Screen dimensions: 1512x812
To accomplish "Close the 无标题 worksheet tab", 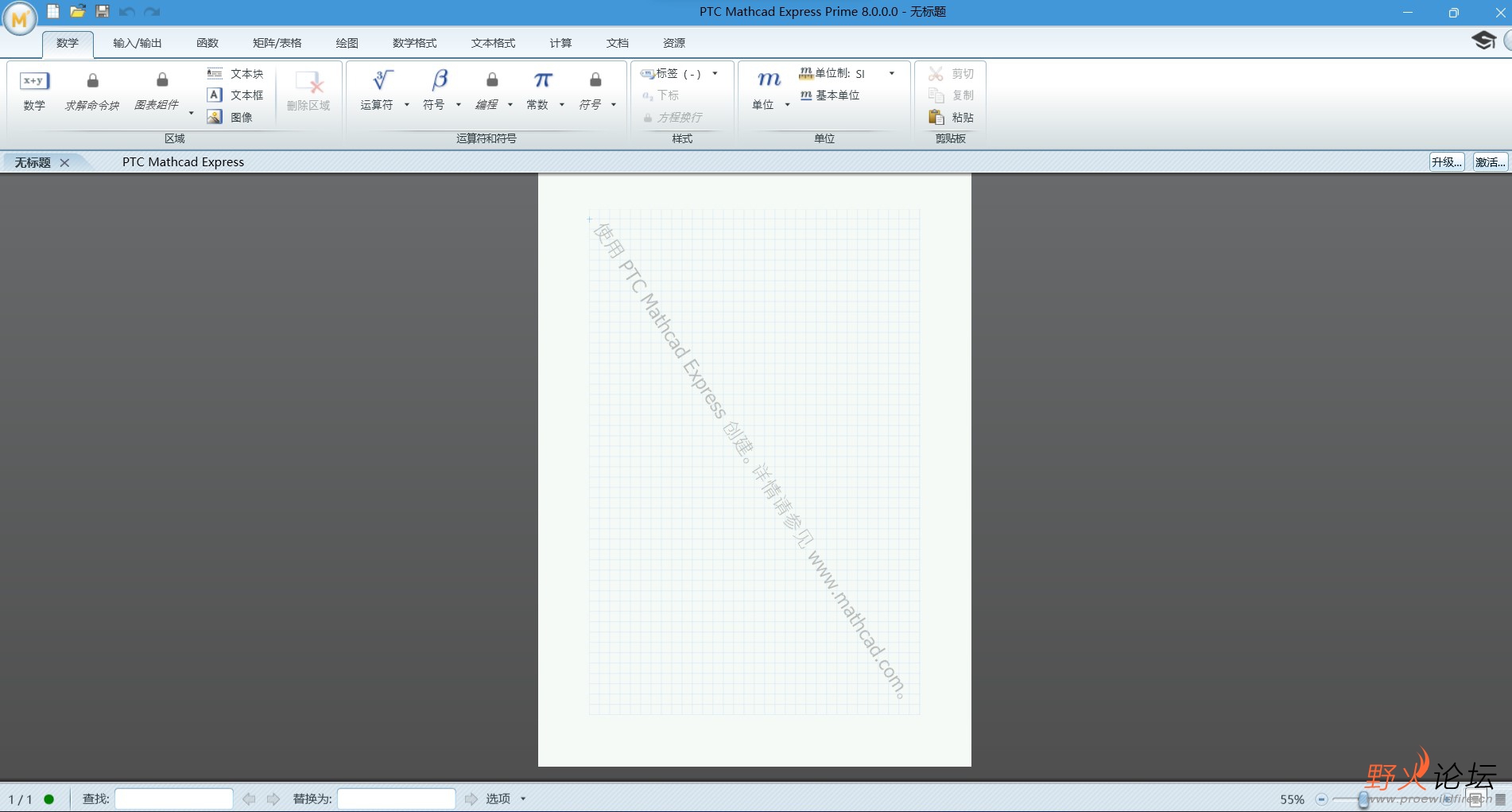I will click(65, 162).
